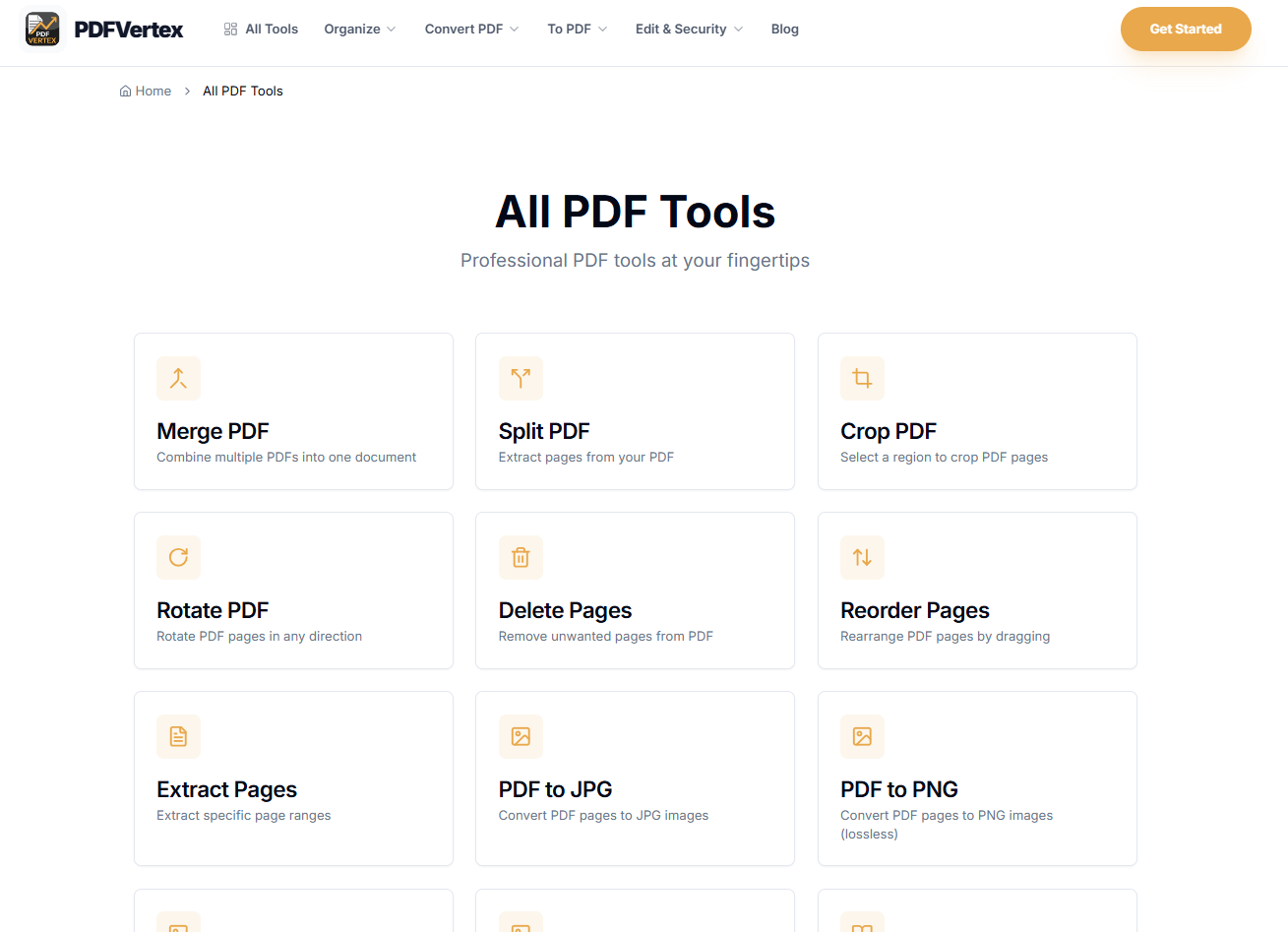Select All Tools in the navigation bar
Screen dimensions: 1288x932
260,29
